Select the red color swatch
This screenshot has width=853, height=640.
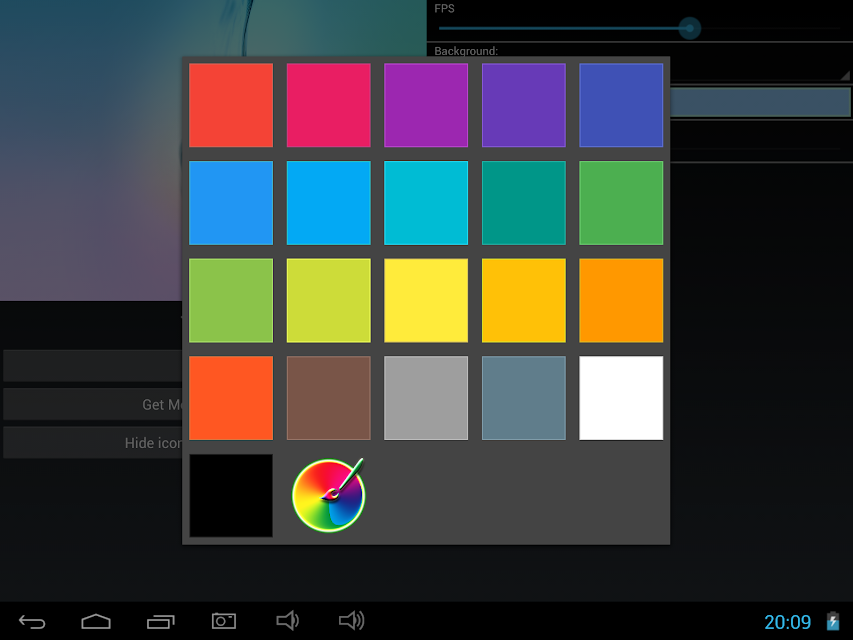tap(231, 105)
